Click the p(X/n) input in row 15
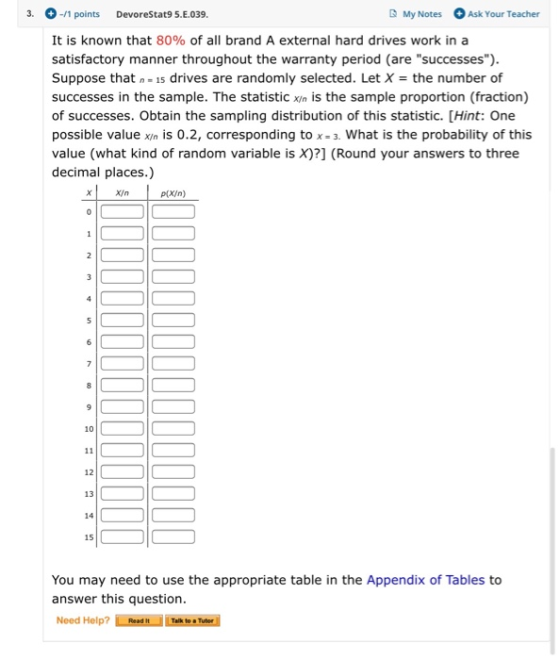The height and width of the screenshot is (660, 560). point(173,537)
